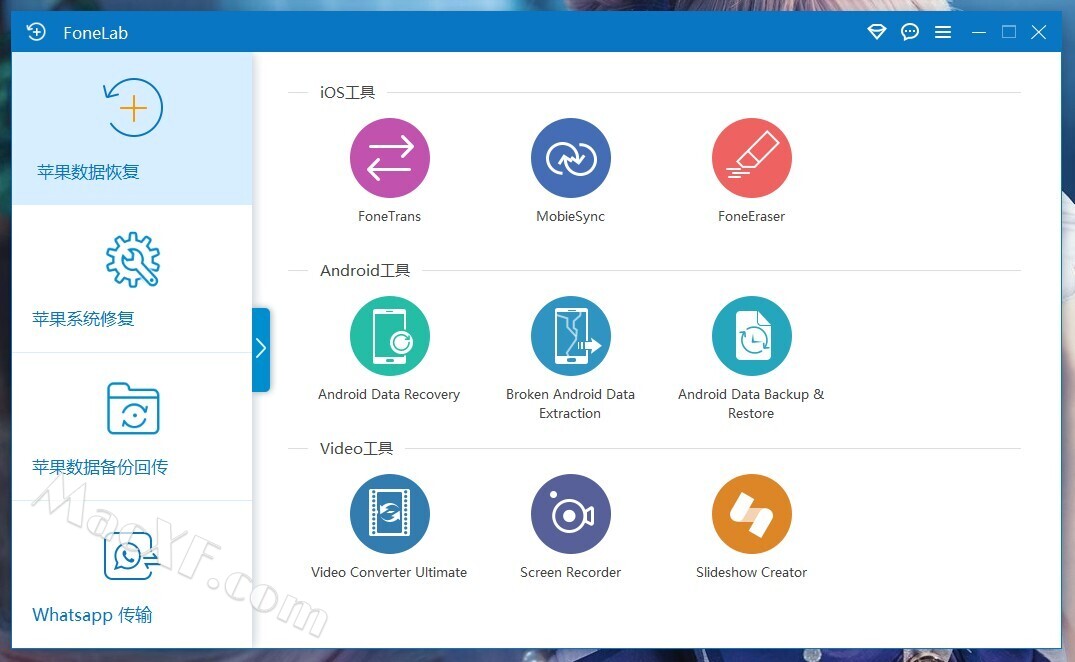Select 苹果数据备份回传 in sidebar
The height and width of the screenshot is (662, 1075).
point(132,427)
